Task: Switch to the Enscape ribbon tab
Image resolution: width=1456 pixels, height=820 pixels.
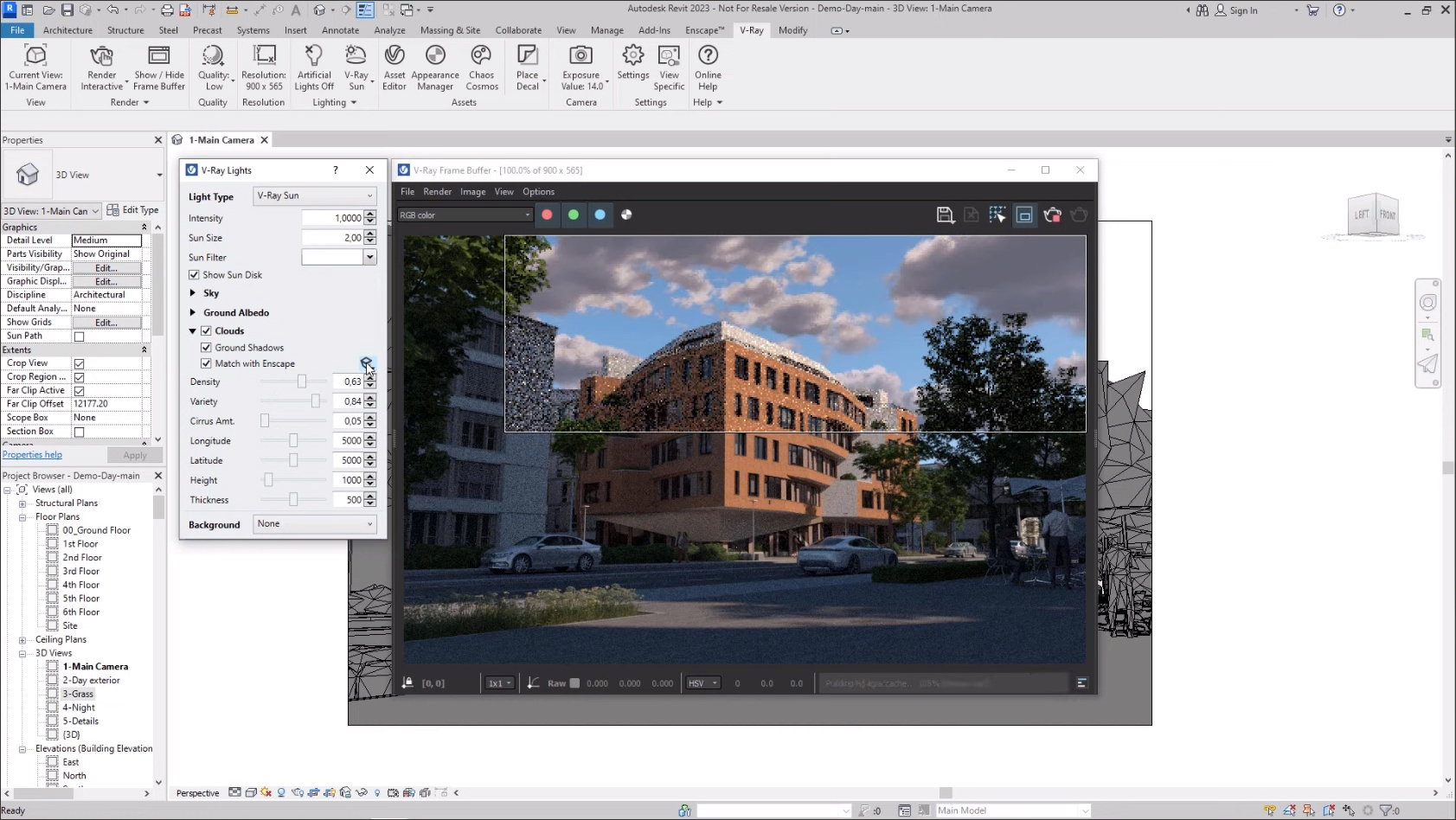Action: coord(704,30)
